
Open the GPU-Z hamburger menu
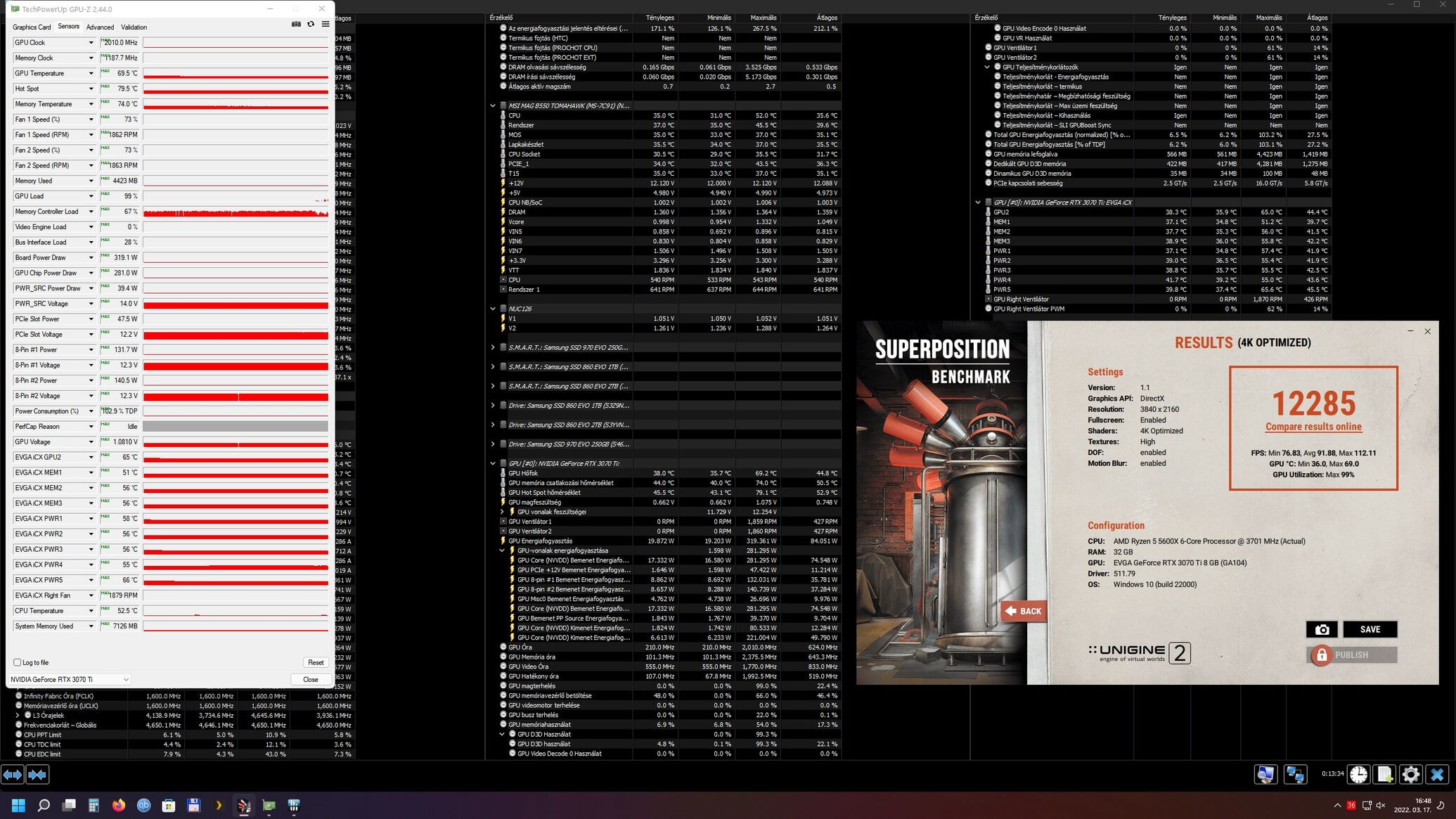[x=326, y=24]
